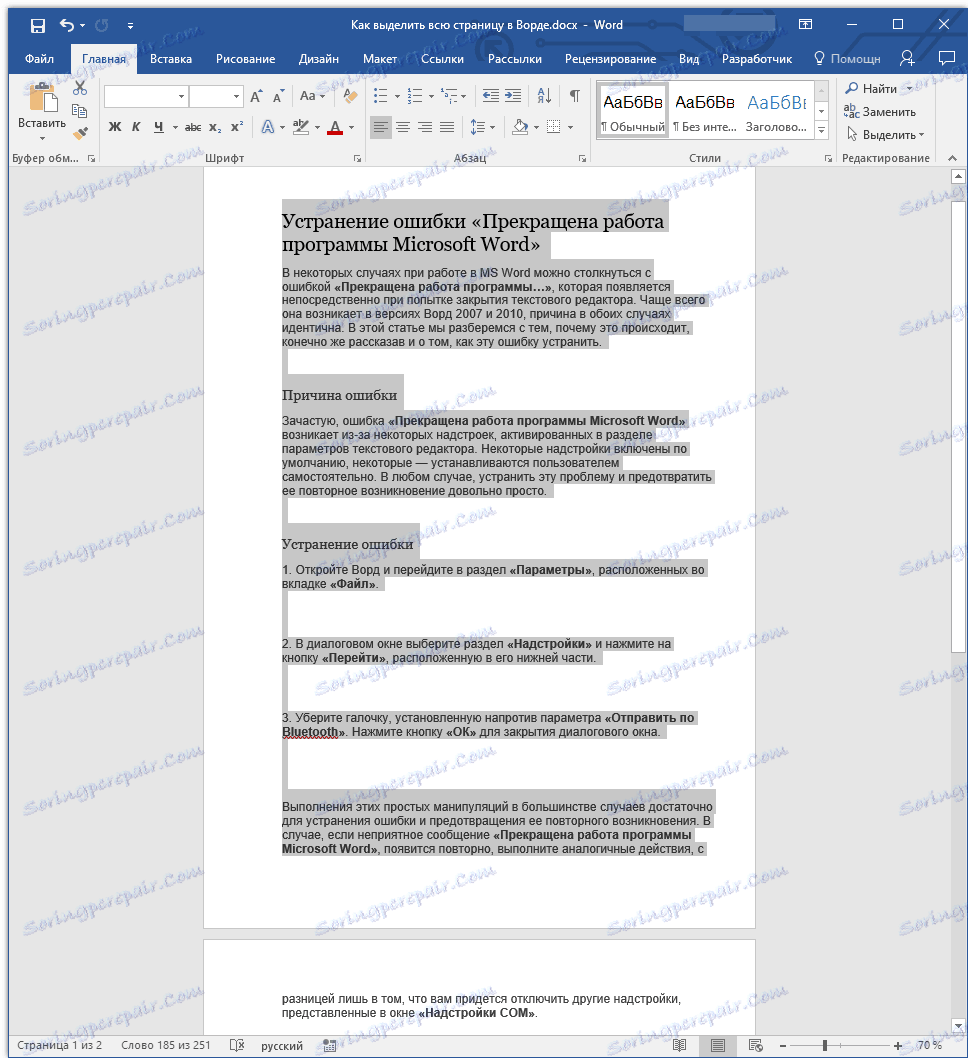Image resolution: width=968 pixels, height=1058 pixels.
Task: Cut selection with the scissors icon
Action: tap(80, 88)
